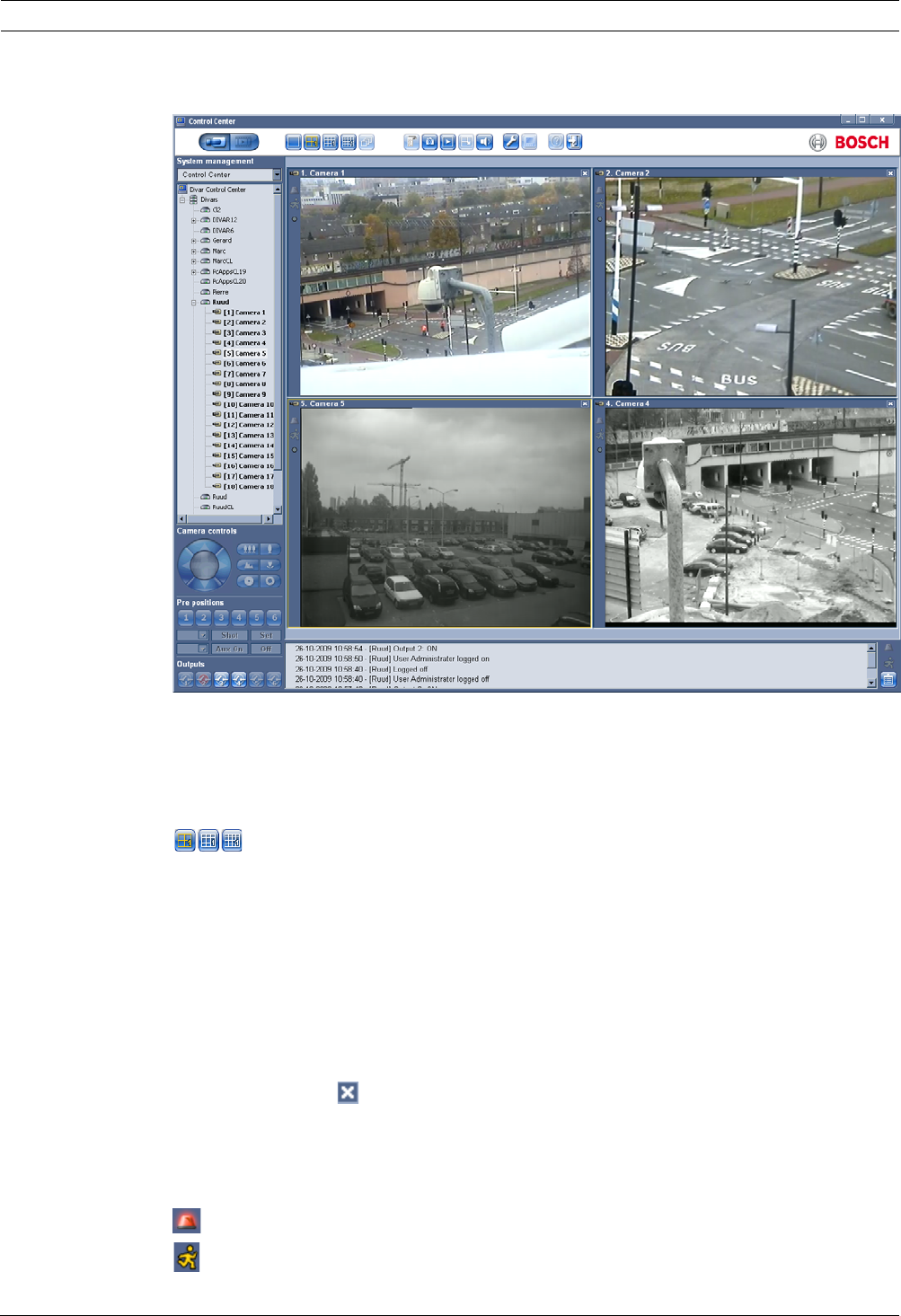Select the Camera 5 parking lot view
901x1316 pixels.
446,517
